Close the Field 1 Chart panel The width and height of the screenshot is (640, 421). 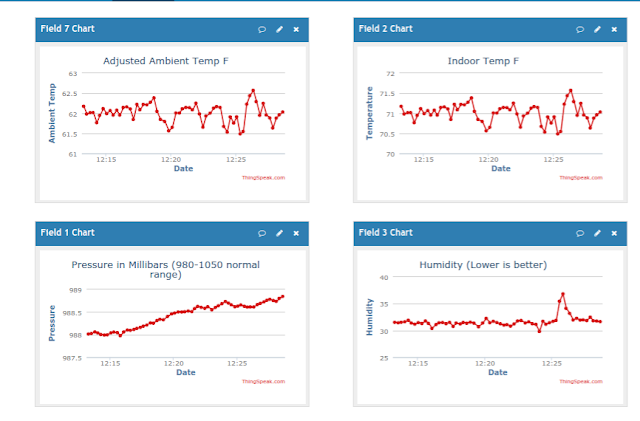tap(296, 233)
